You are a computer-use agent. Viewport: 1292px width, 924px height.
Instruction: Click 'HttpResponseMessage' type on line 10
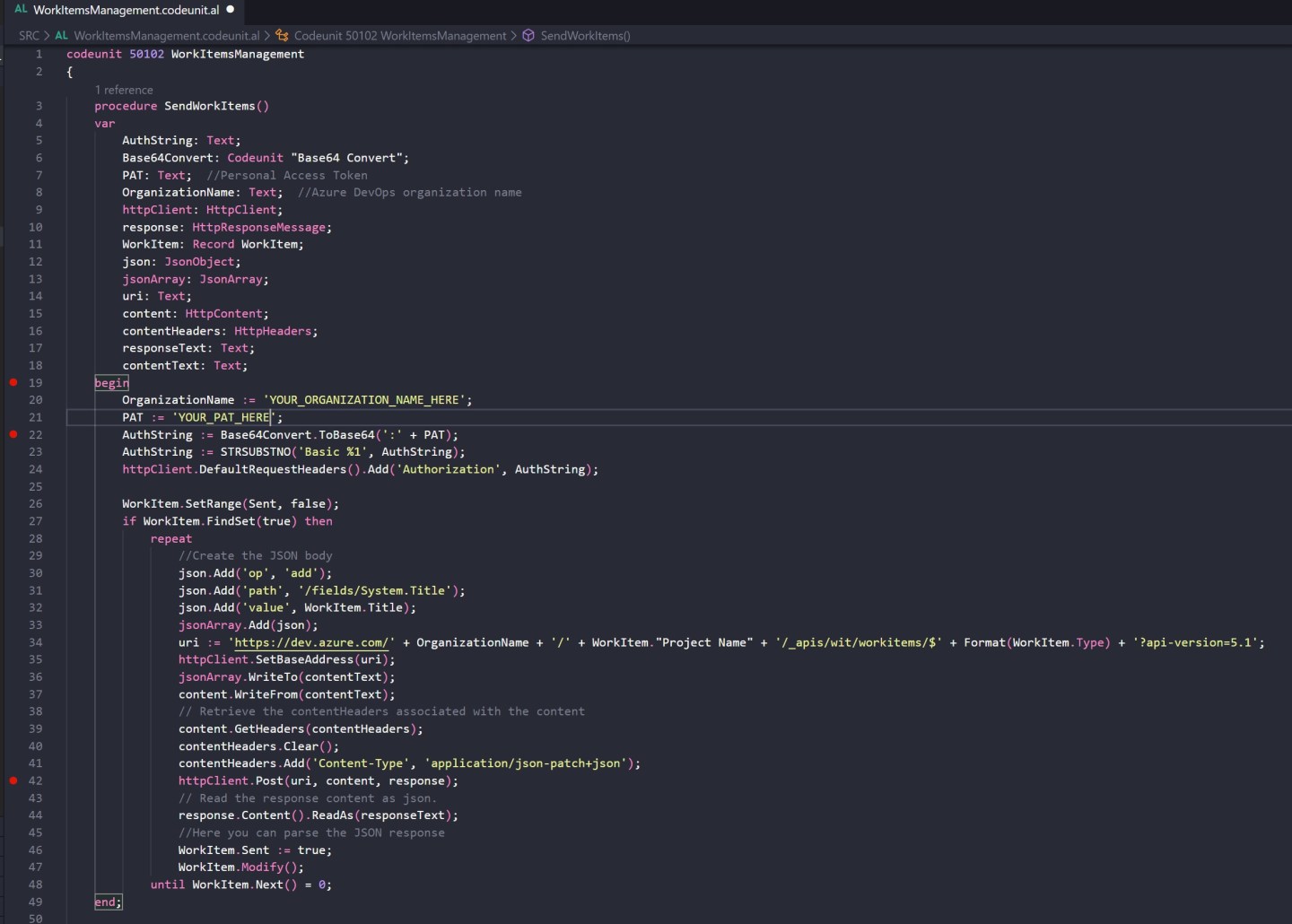click(x=258, y=227)
